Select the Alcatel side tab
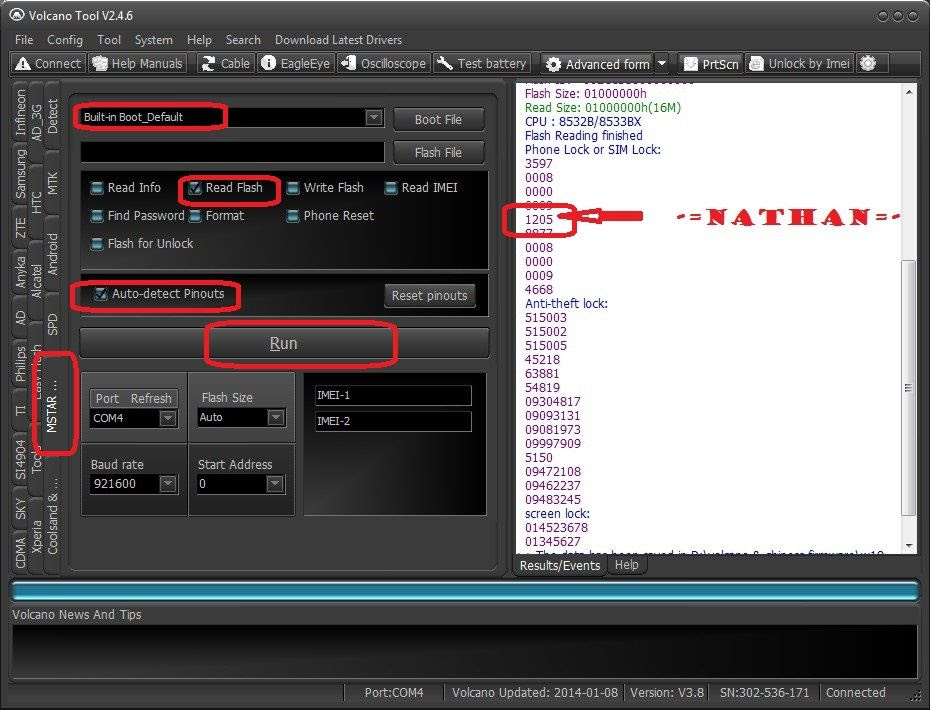Image resolution: width=930 pixels, height=710 pixels. click(37, 281)
